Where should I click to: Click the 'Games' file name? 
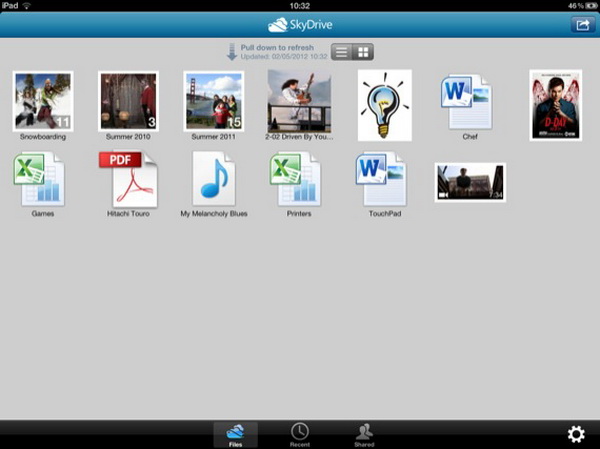pos(42,214)
